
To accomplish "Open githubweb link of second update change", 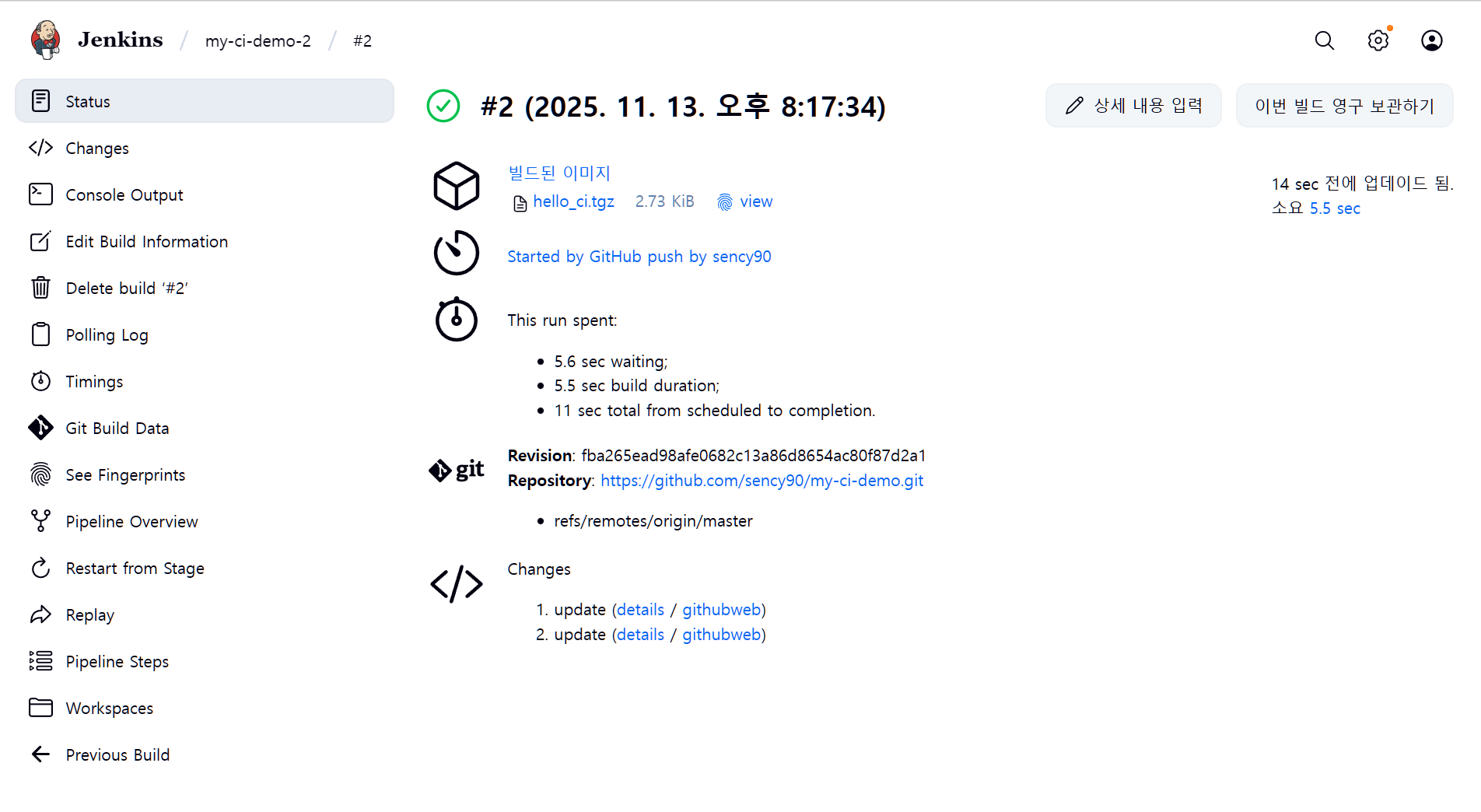I will [721, 635].
